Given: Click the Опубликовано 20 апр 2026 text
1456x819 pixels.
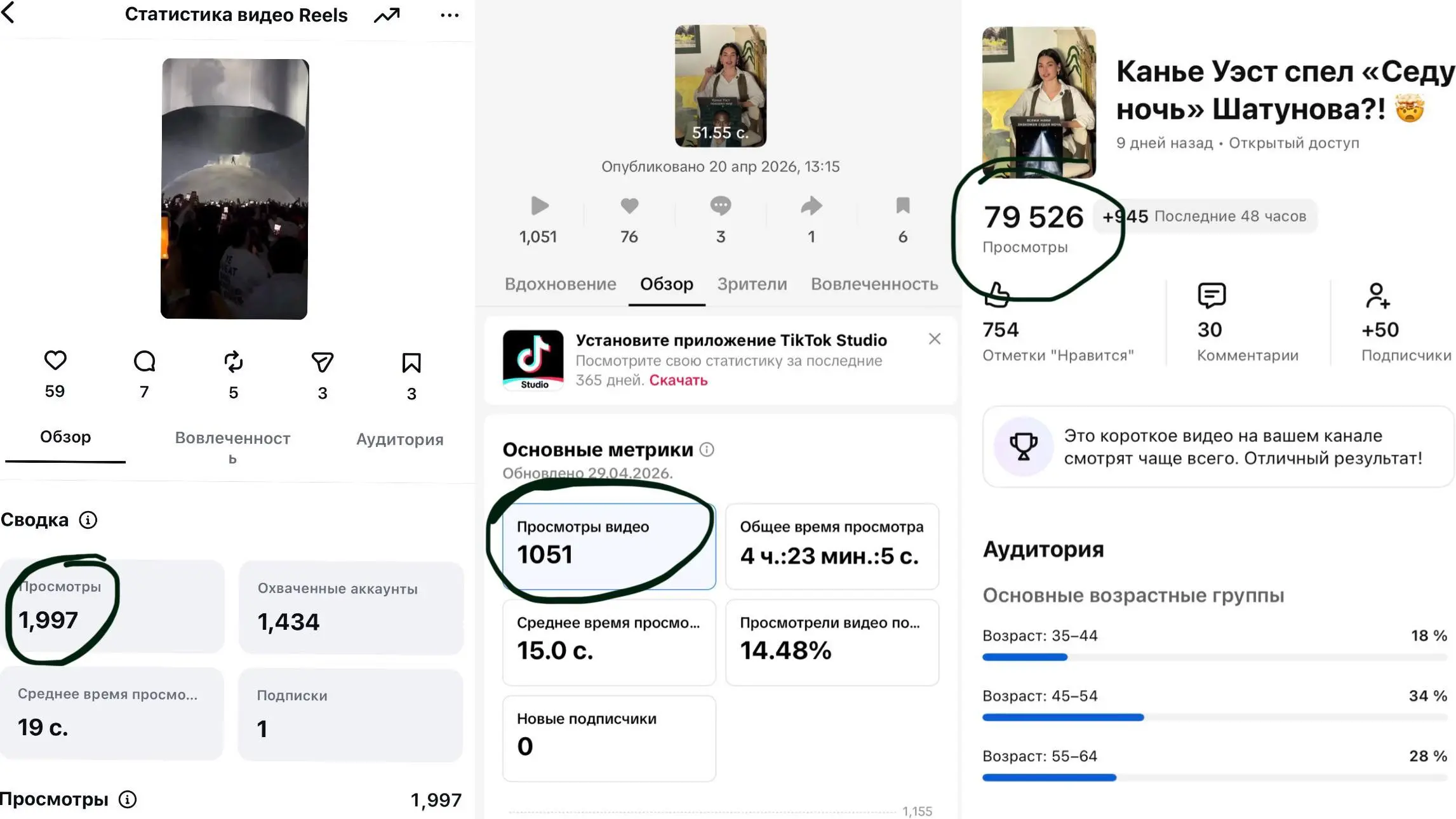Looking at the screenshot, I should (x=721, y=167).
